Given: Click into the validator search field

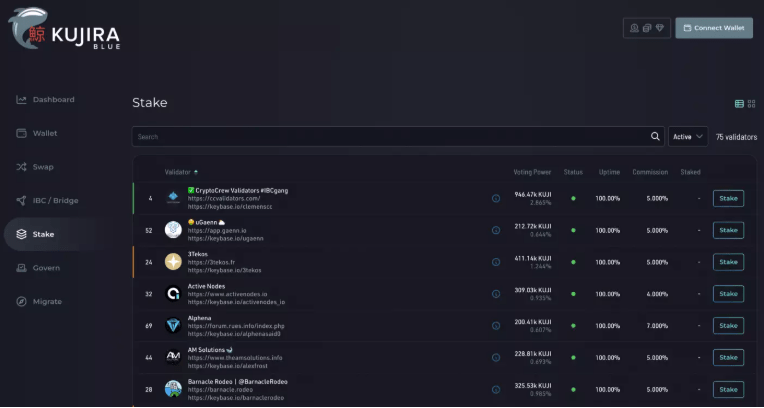Looking at the screenshot, I should point(390,136).
